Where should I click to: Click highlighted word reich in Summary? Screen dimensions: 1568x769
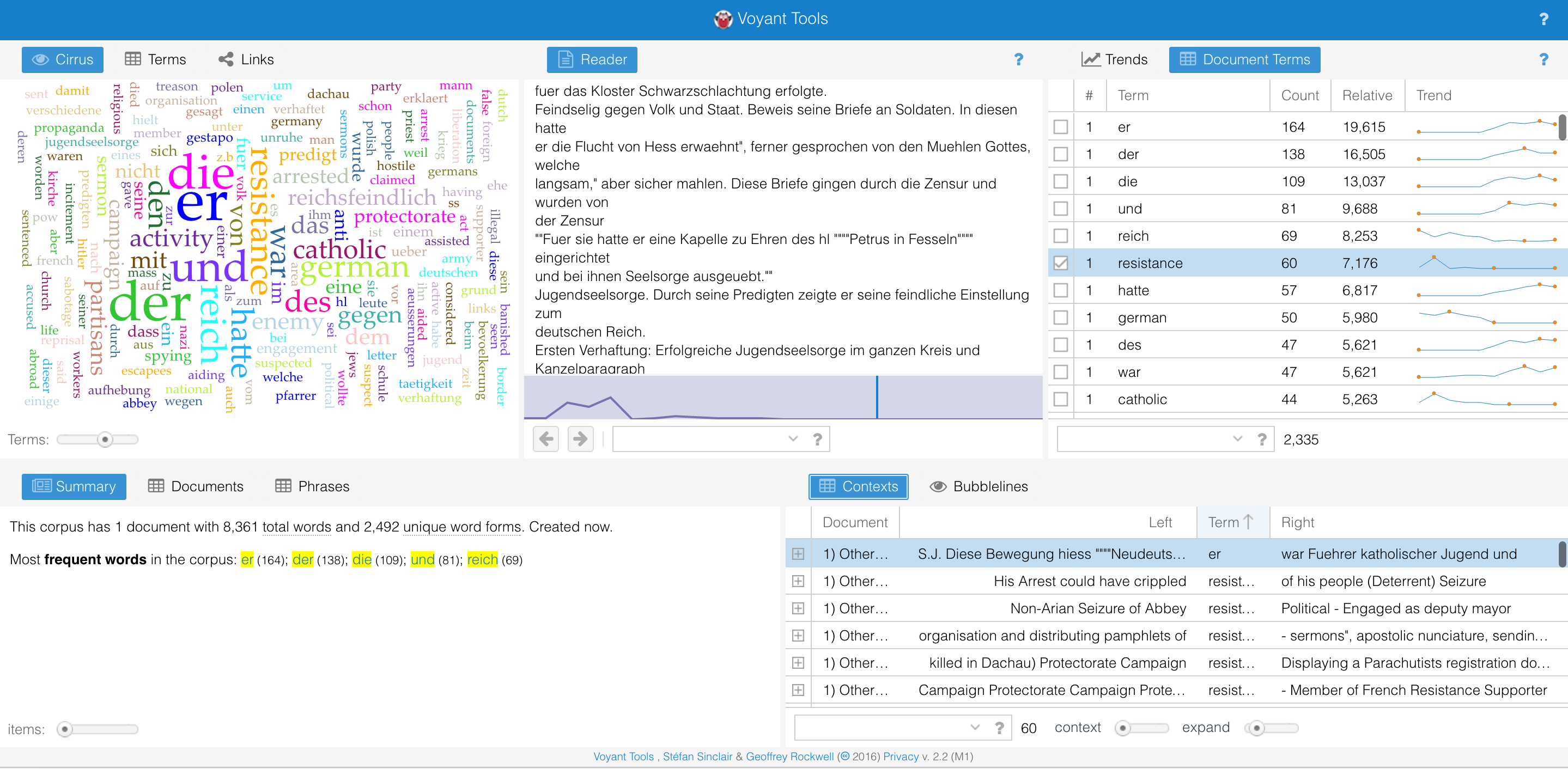(x=482, y=560)
